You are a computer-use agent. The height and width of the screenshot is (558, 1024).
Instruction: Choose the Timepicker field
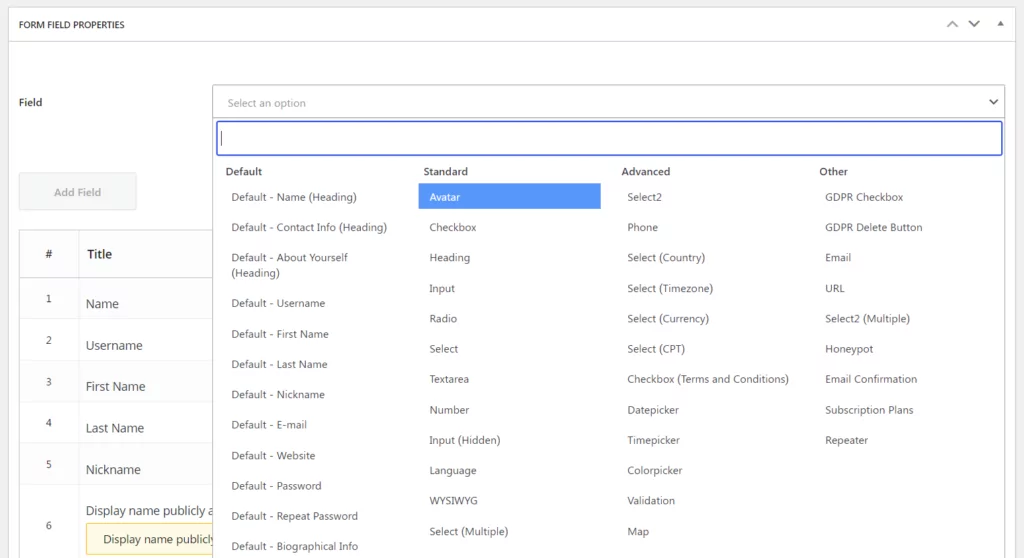[653, 440]
